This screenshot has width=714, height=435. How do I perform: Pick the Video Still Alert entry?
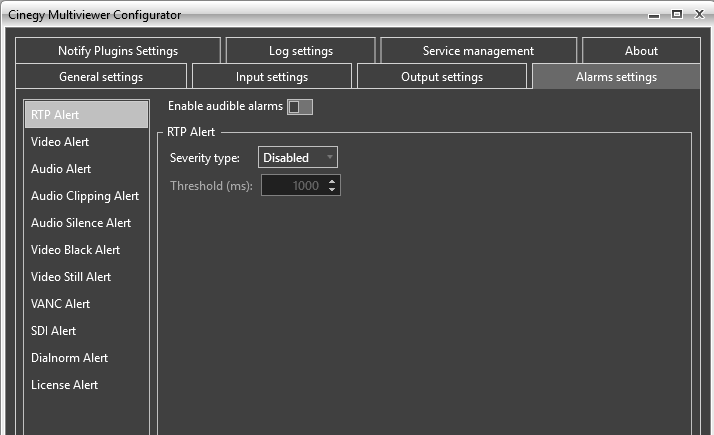[87, 276]
